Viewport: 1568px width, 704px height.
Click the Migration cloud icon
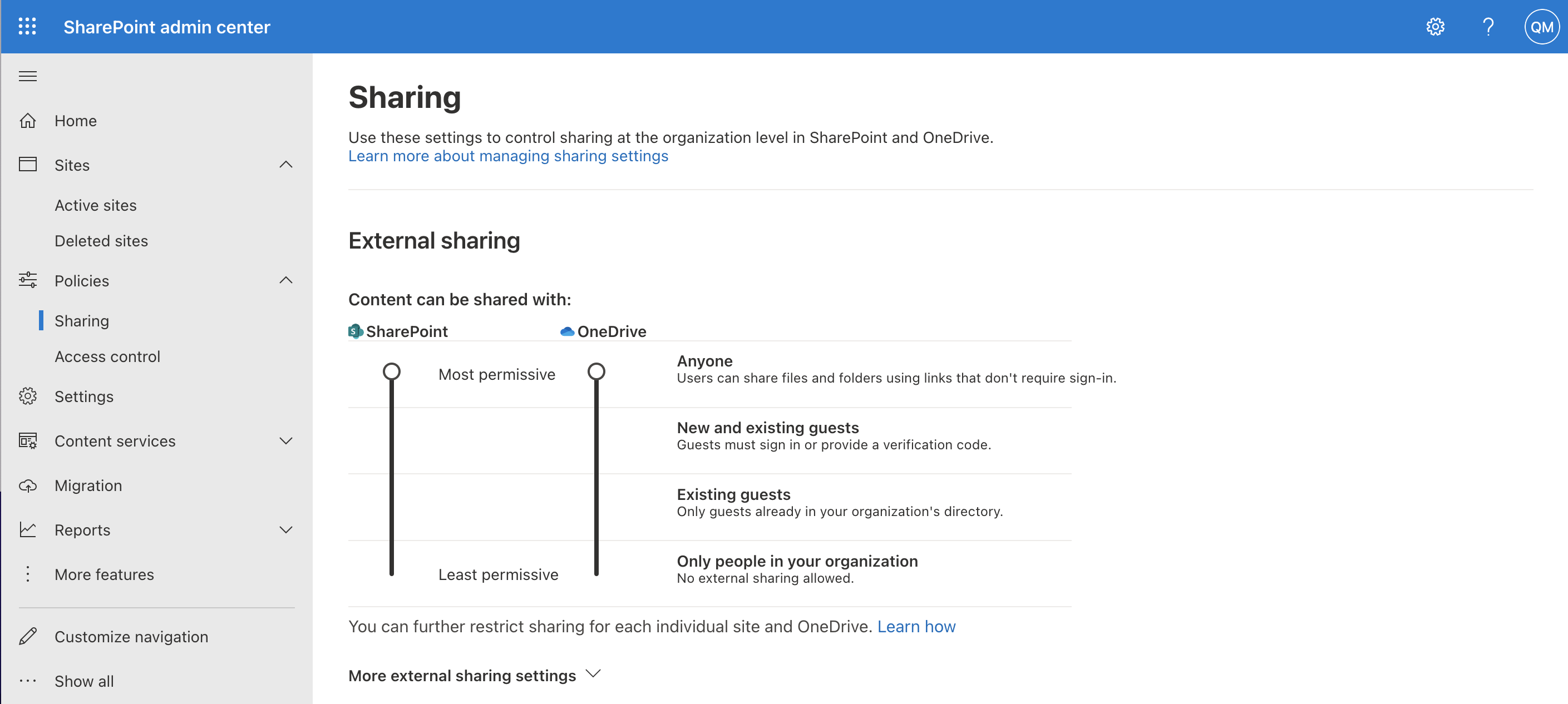[27, 485]
